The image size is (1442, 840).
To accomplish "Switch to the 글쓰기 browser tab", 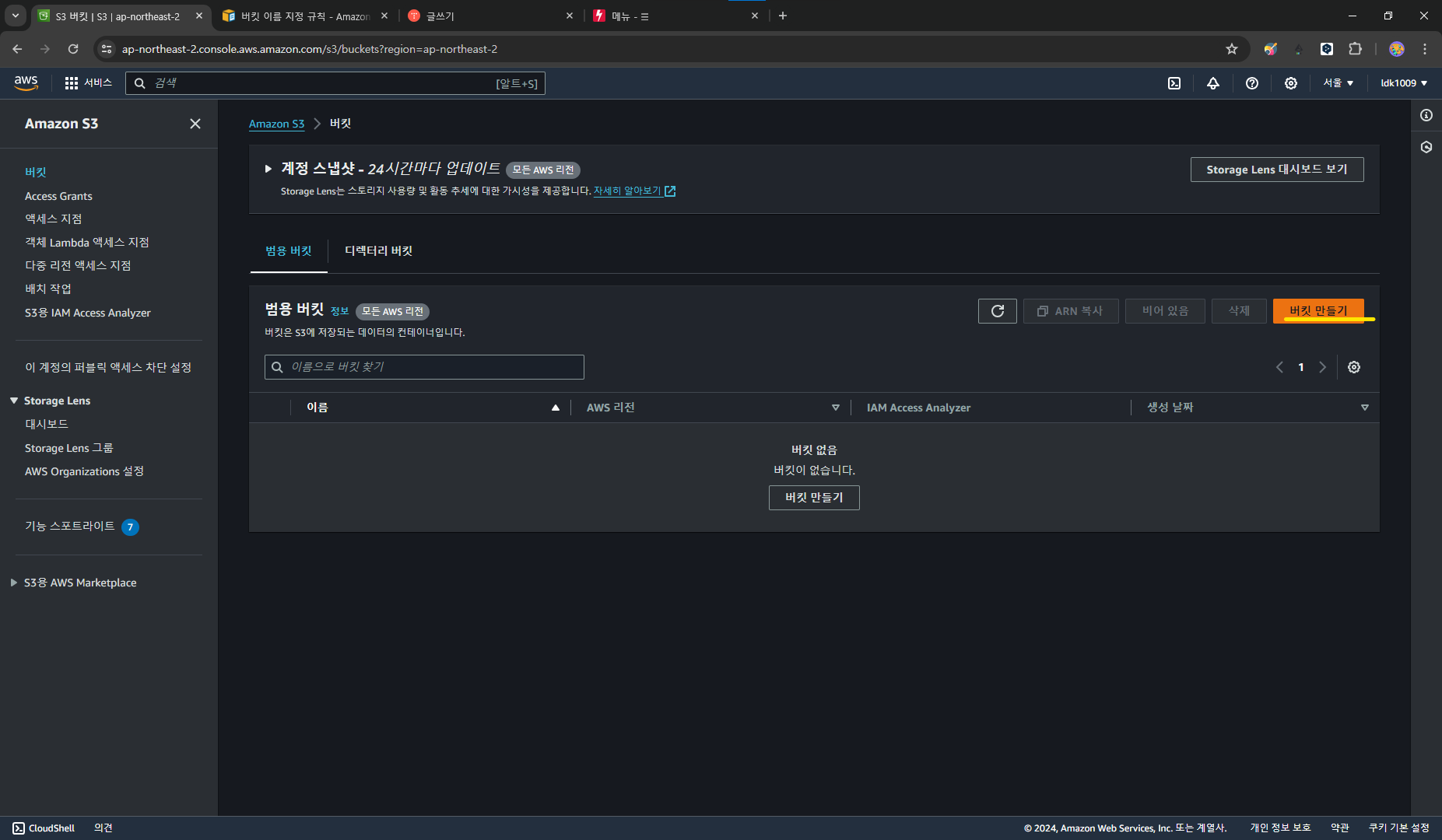I will pos(489,16).
